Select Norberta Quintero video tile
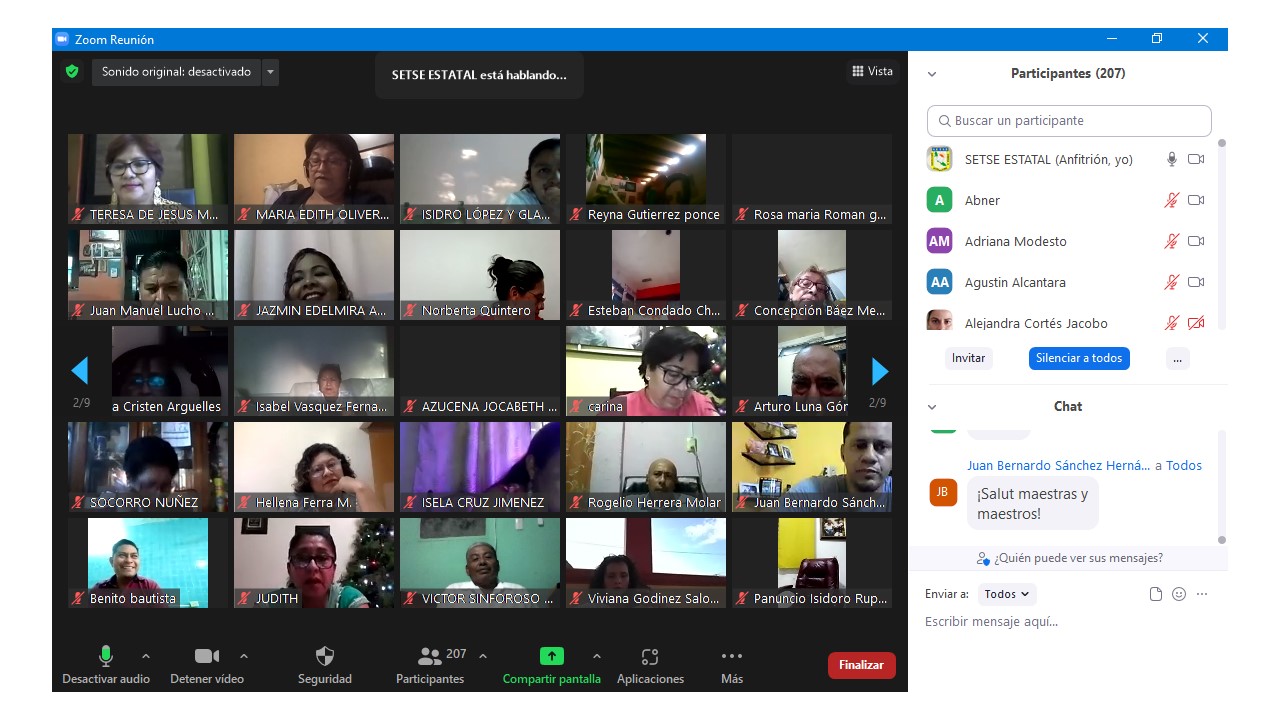Screen dimensions: 1280x720 [x=480, y=275]
